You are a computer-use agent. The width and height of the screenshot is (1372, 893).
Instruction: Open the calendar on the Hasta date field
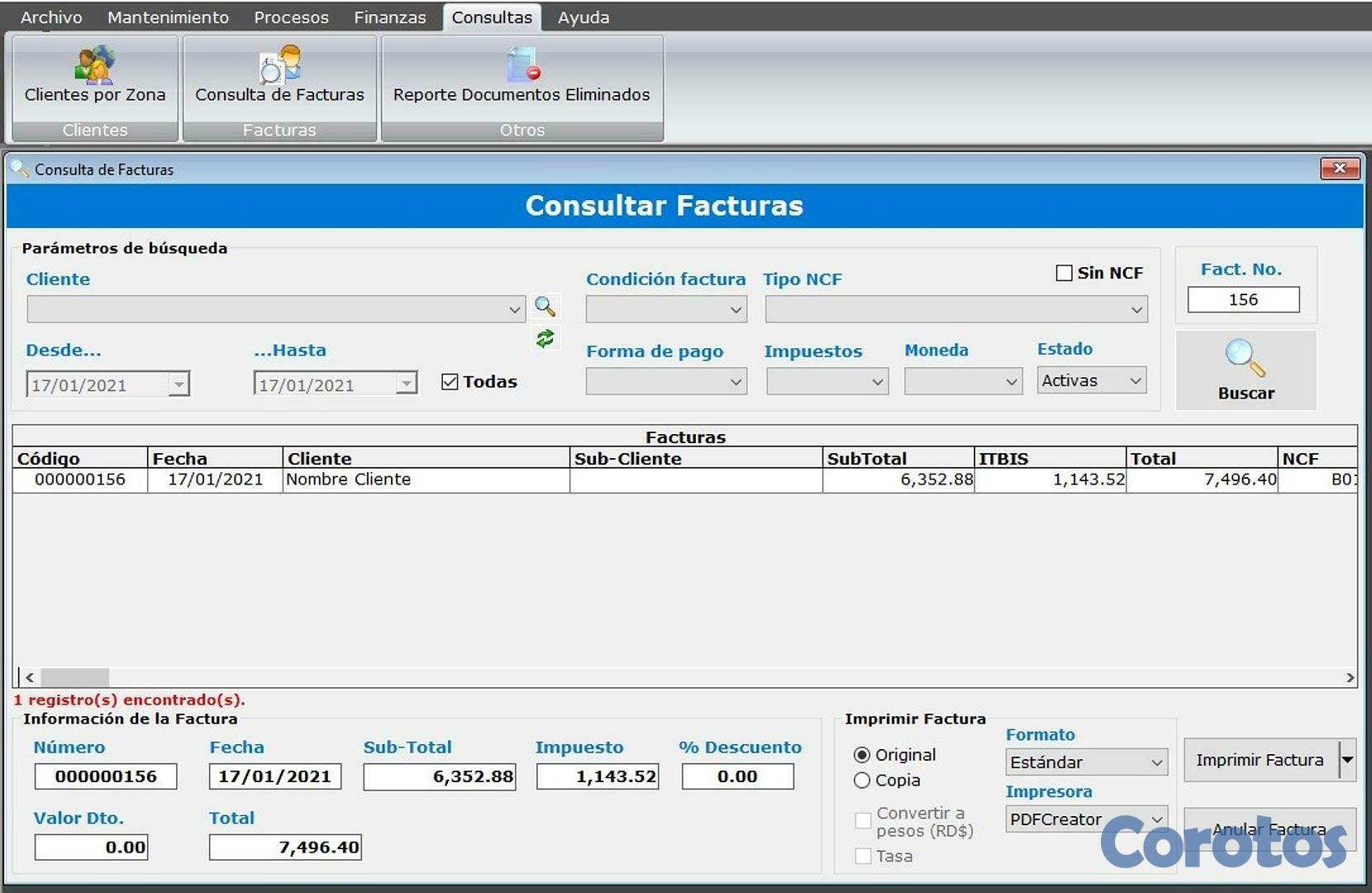click(x=406, y=384)
